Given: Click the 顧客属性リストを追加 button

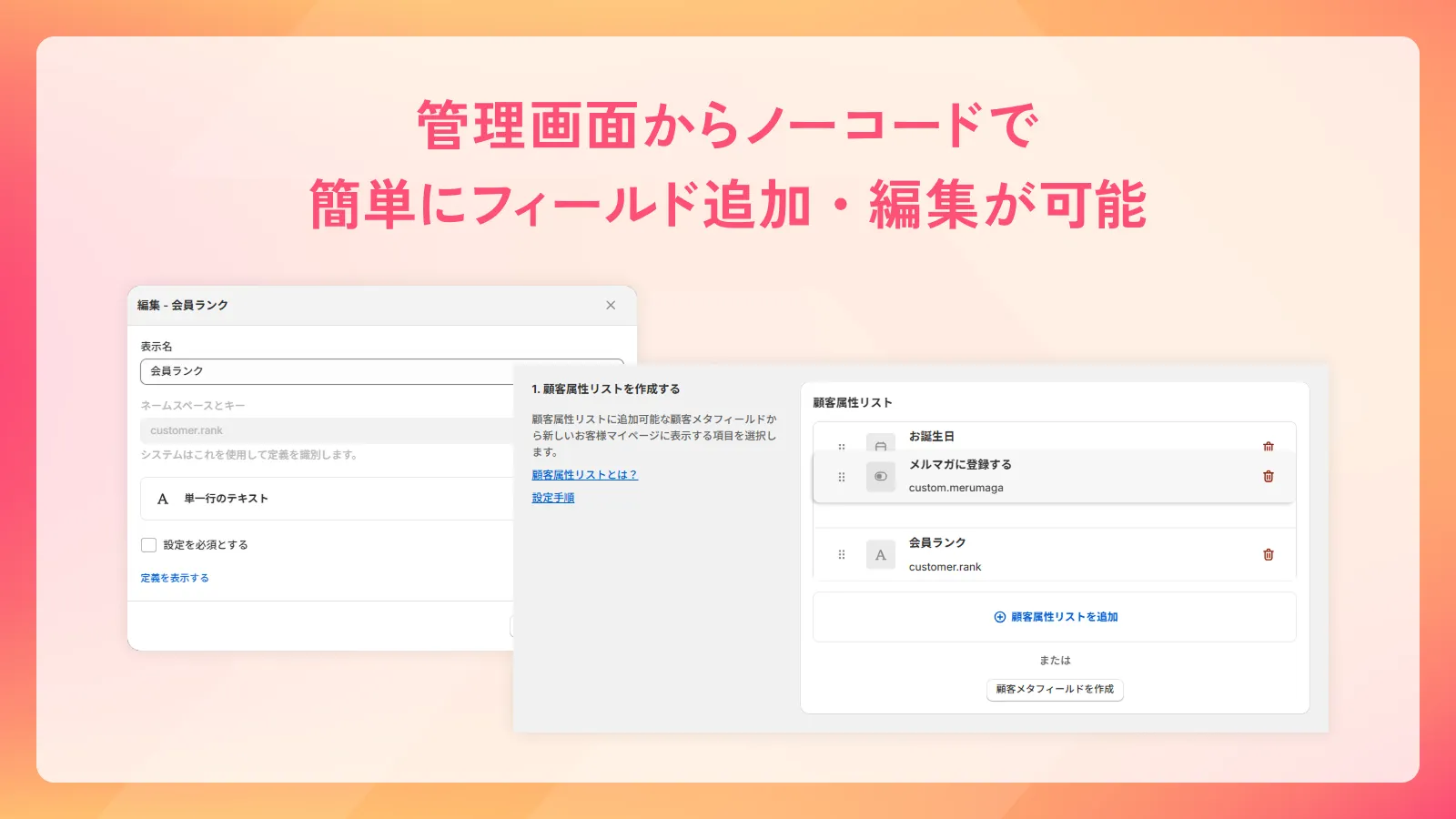Looking at the screenshot, I should 1054,616.
